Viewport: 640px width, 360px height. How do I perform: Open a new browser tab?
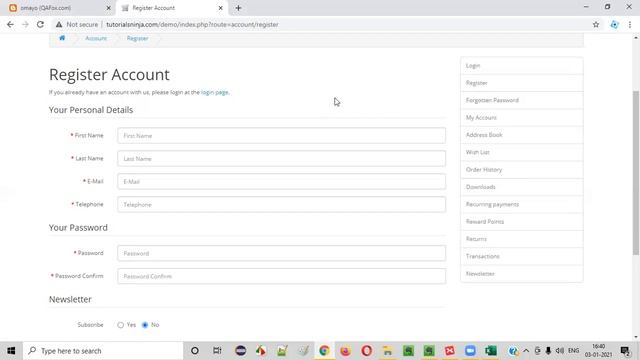[238, 8]
